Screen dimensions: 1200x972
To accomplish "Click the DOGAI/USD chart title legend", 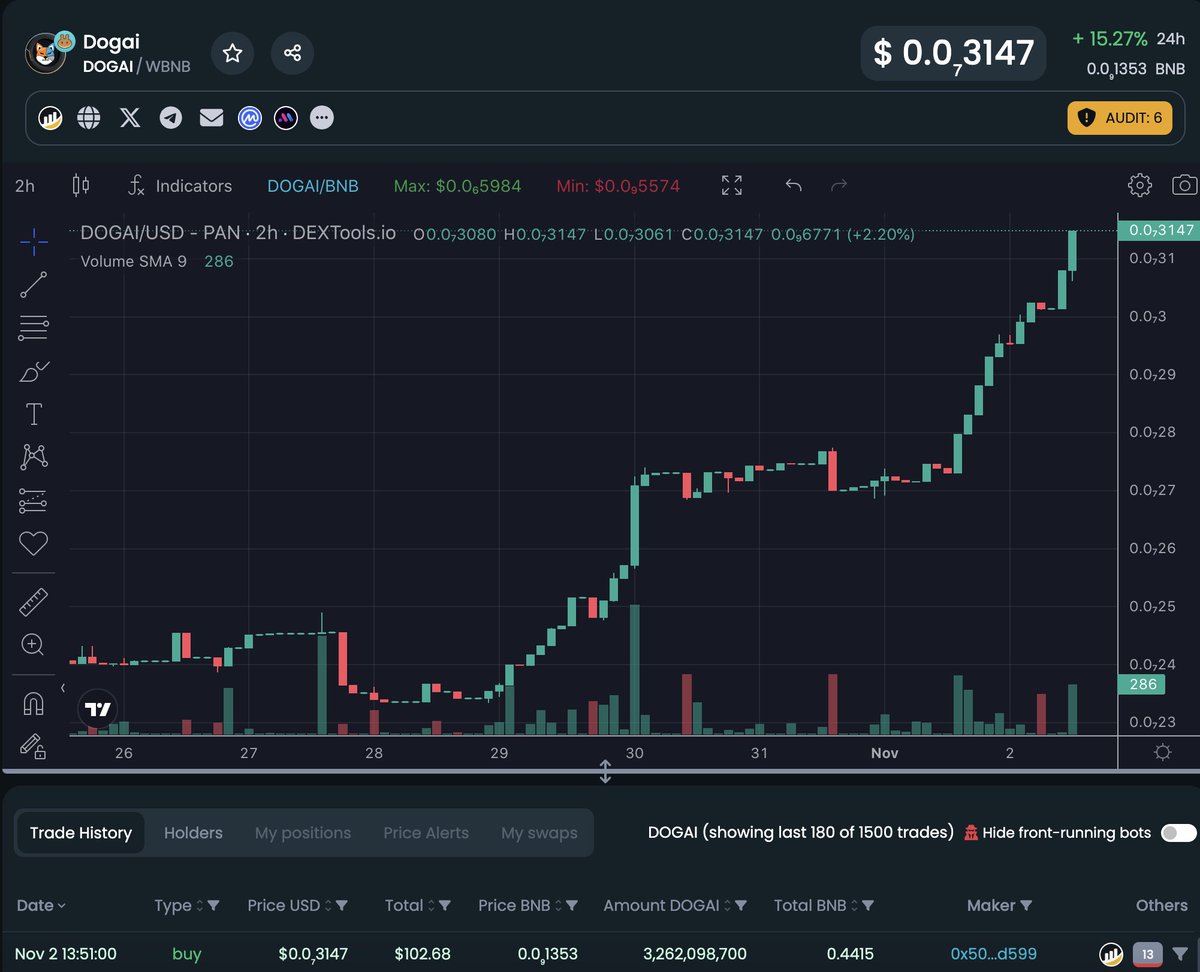I will coord(238,234).
